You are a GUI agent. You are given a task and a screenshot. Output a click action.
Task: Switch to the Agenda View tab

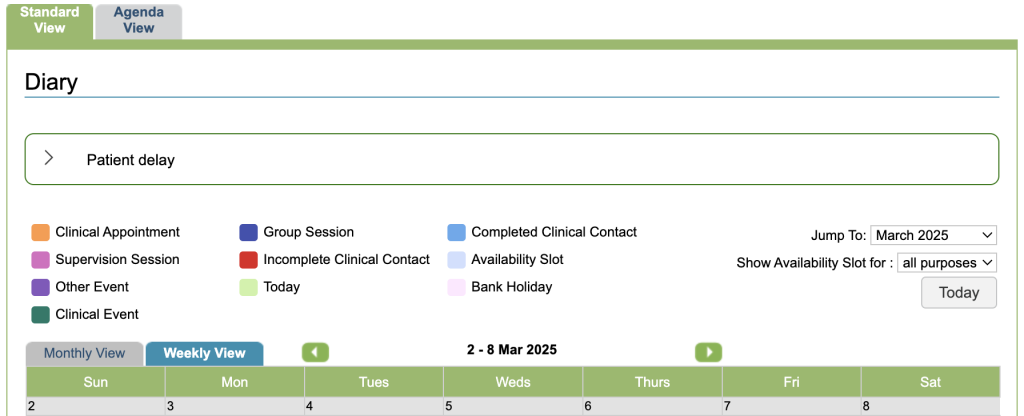pos(139,21)
